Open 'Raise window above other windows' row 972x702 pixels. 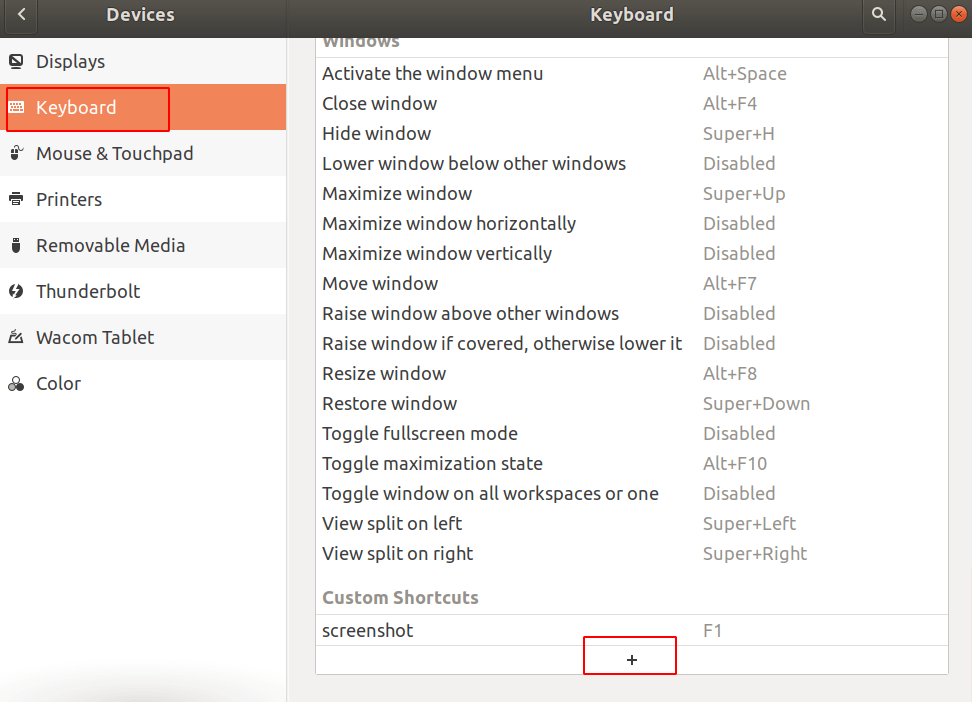[x=631, y=313]
